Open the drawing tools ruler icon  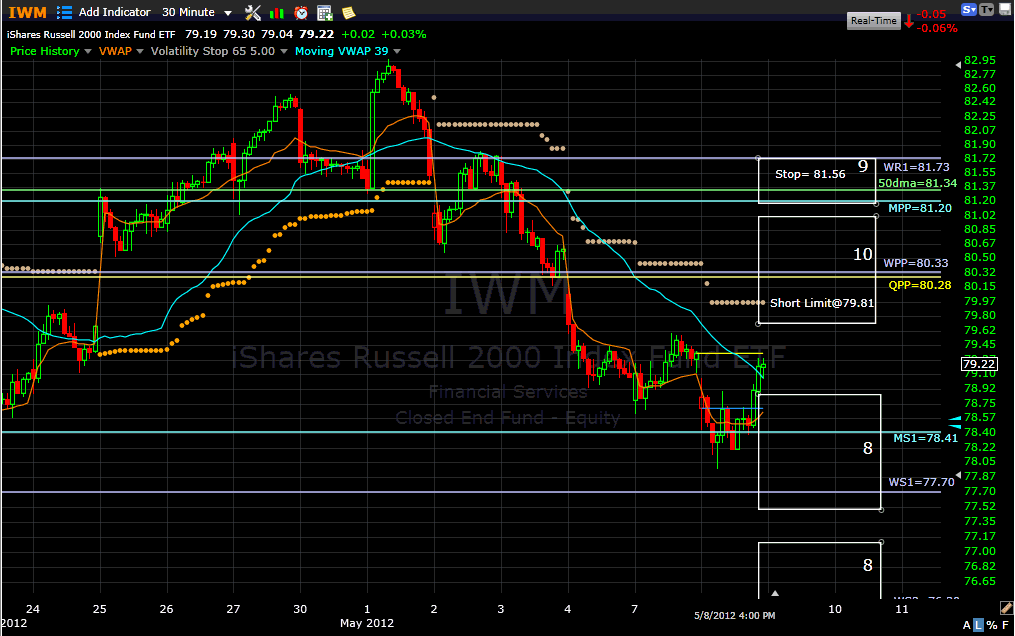point(1005,607)
